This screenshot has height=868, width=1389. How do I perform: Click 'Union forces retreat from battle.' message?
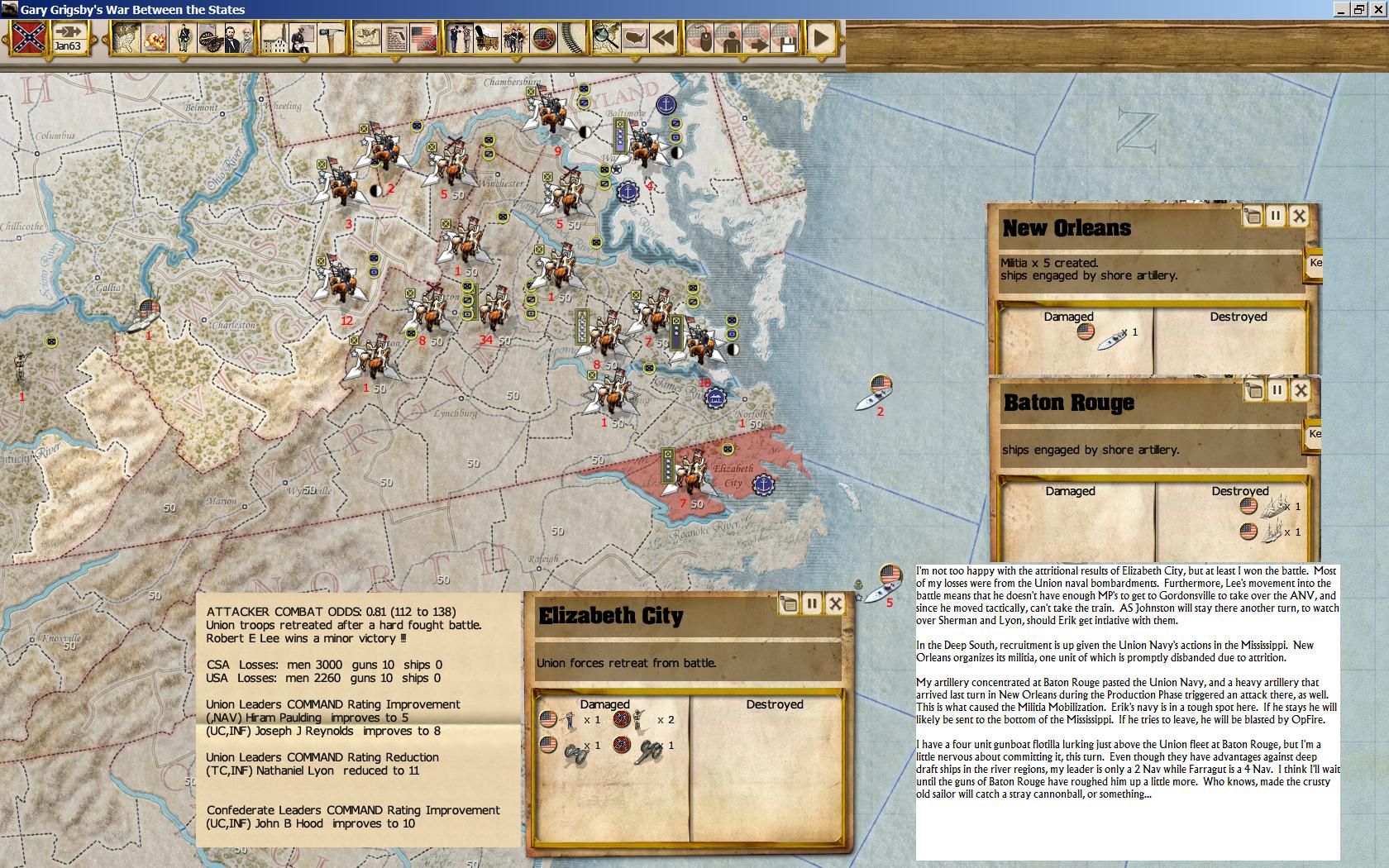click(x=626, y=663)
